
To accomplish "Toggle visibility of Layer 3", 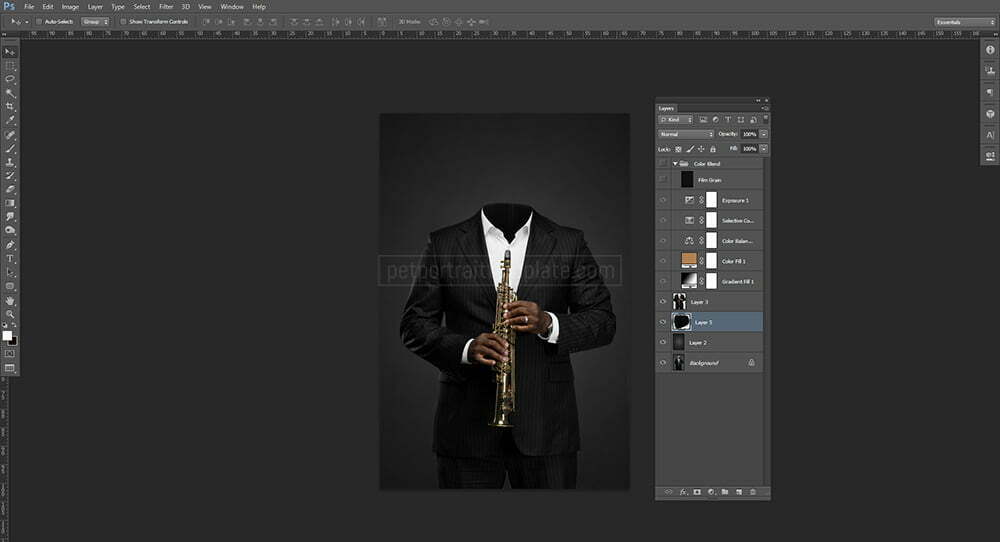I will tap(662, 301).
